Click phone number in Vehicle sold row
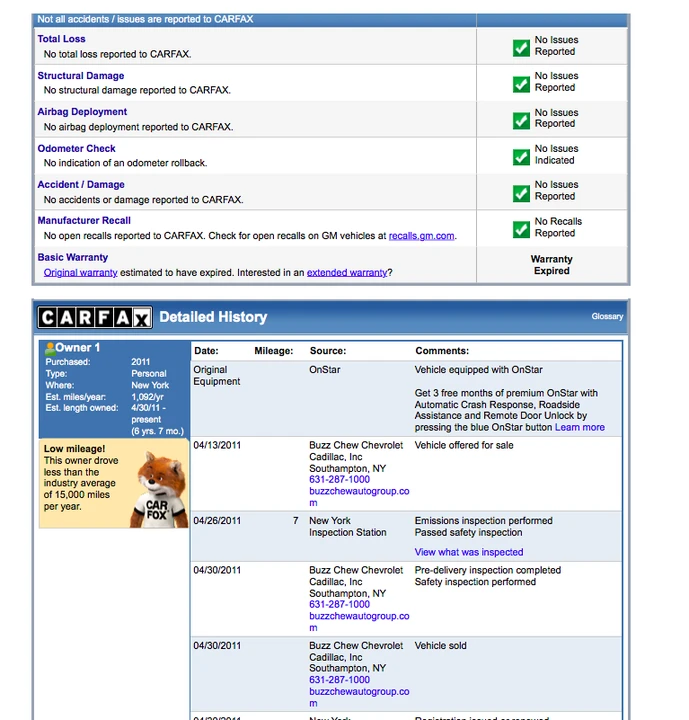 [339, 680]
